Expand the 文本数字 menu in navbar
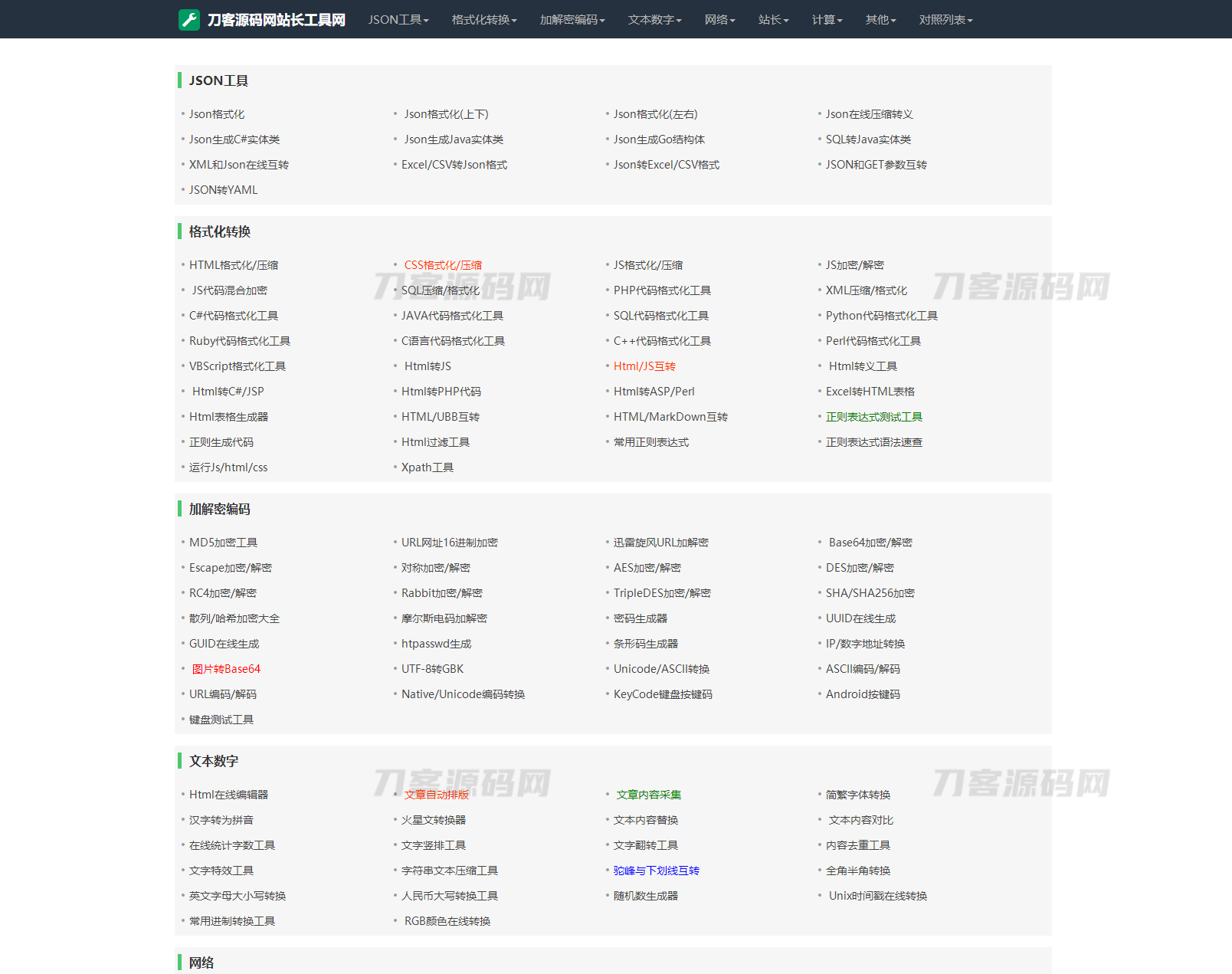The image size is (1232, 974). [x=654, y=20]
